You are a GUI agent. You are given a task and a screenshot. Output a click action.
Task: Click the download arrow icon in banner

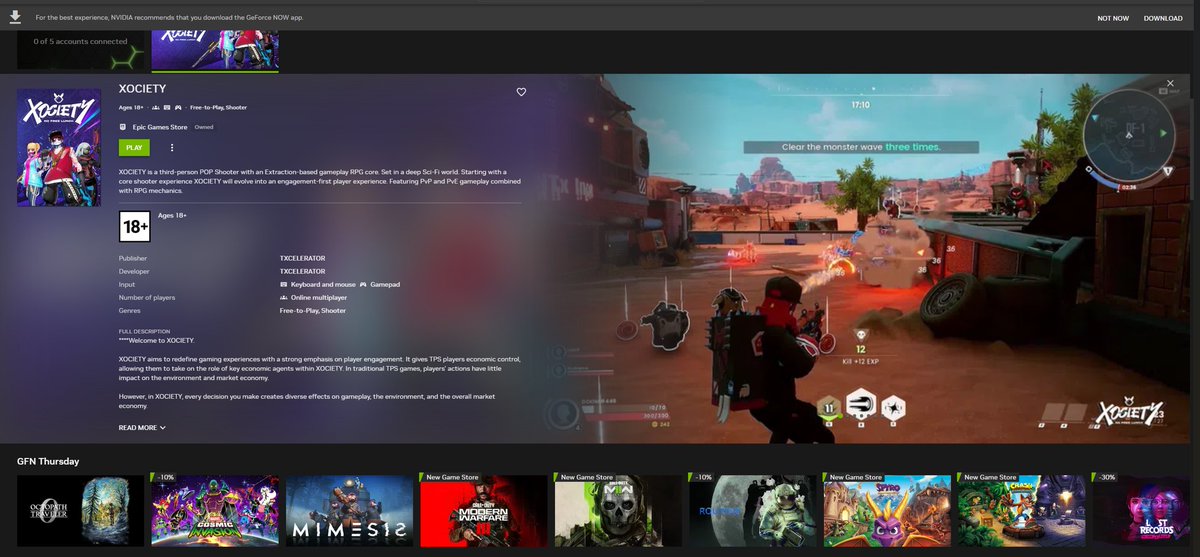point(17,17)
